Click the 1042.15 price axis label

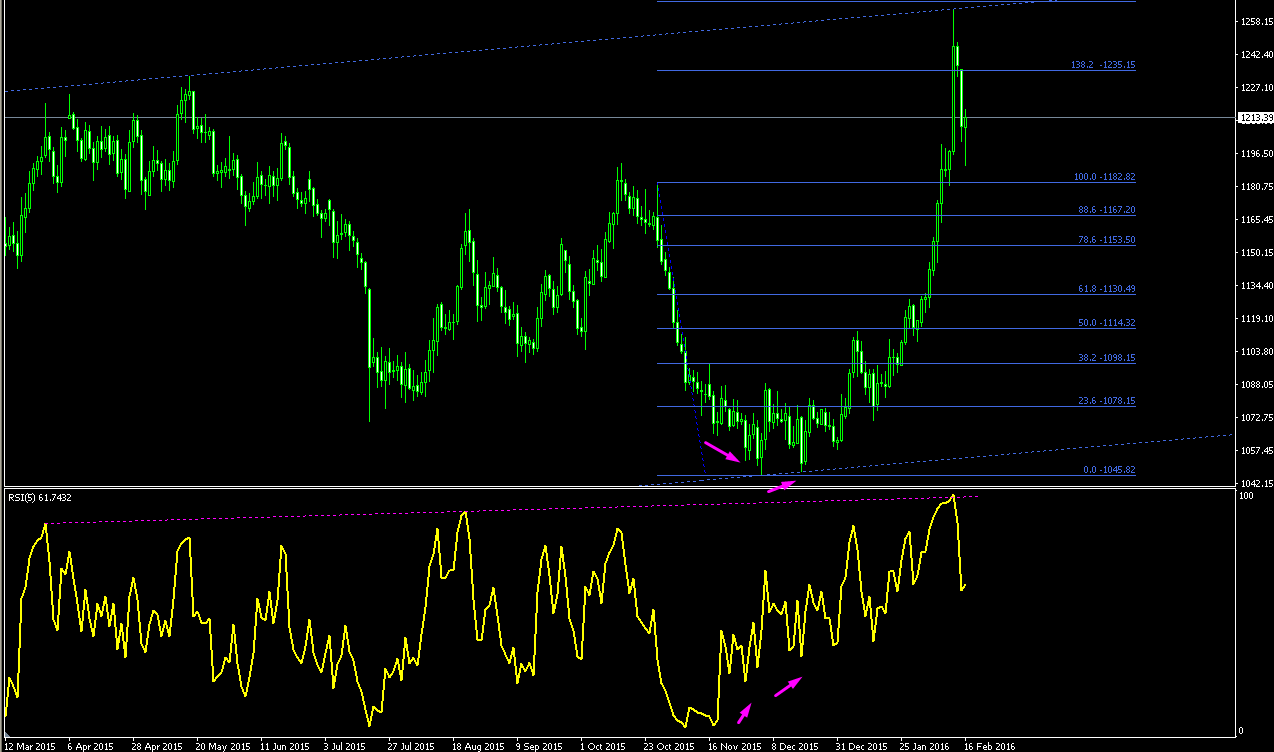(1255, 483)
